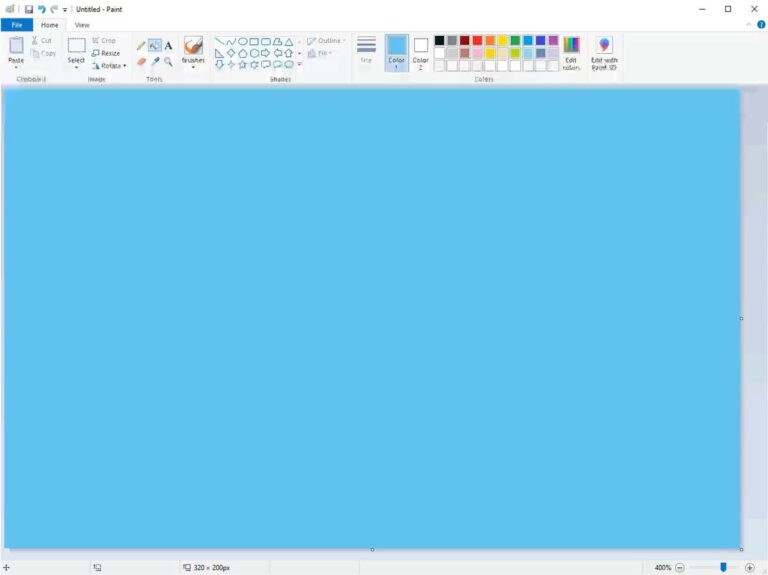Viewport: 768px width, 575px height.
Task: Collapse the ribbon with the chevron arrow
Action: click(748, 24)
